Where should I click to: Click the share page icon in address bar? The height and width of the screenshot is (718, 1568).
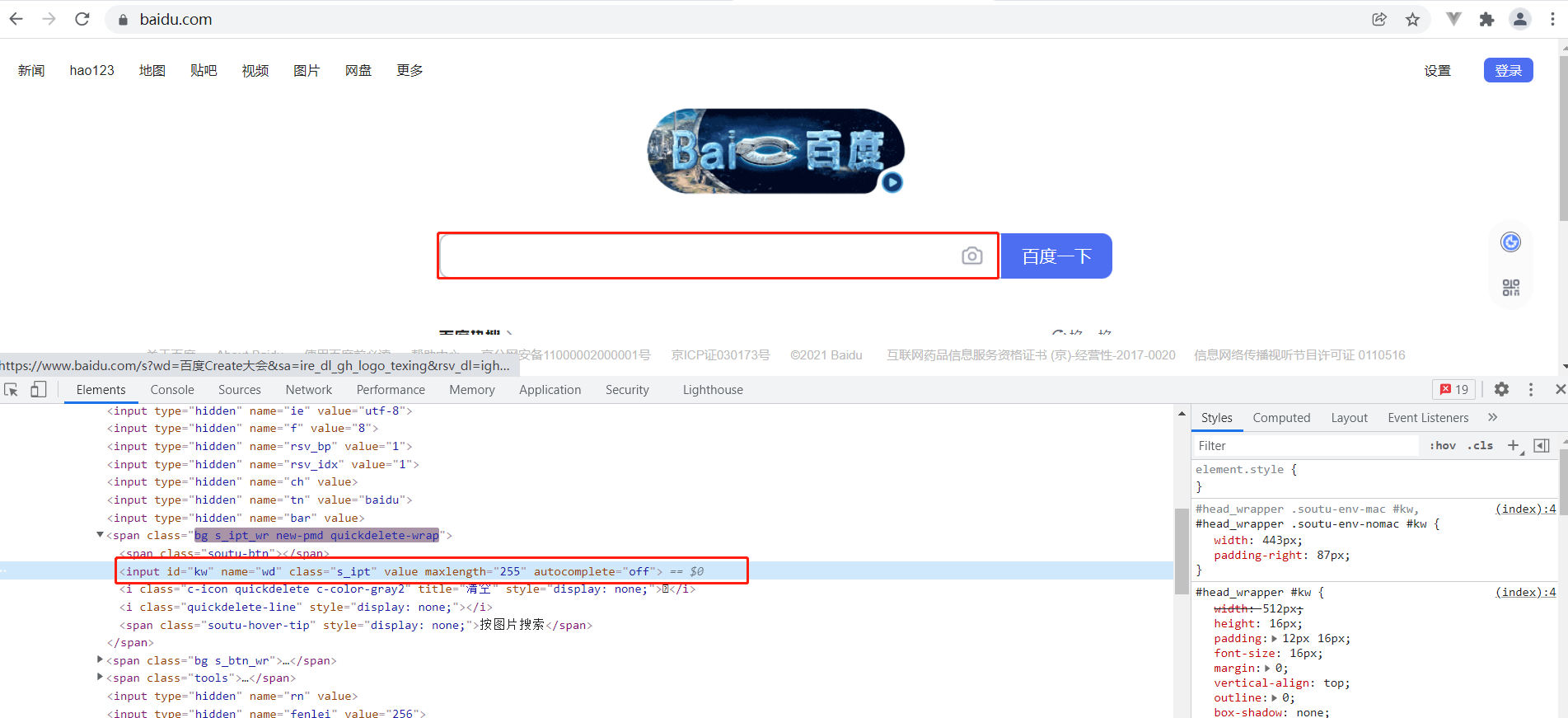point(1379,19)
